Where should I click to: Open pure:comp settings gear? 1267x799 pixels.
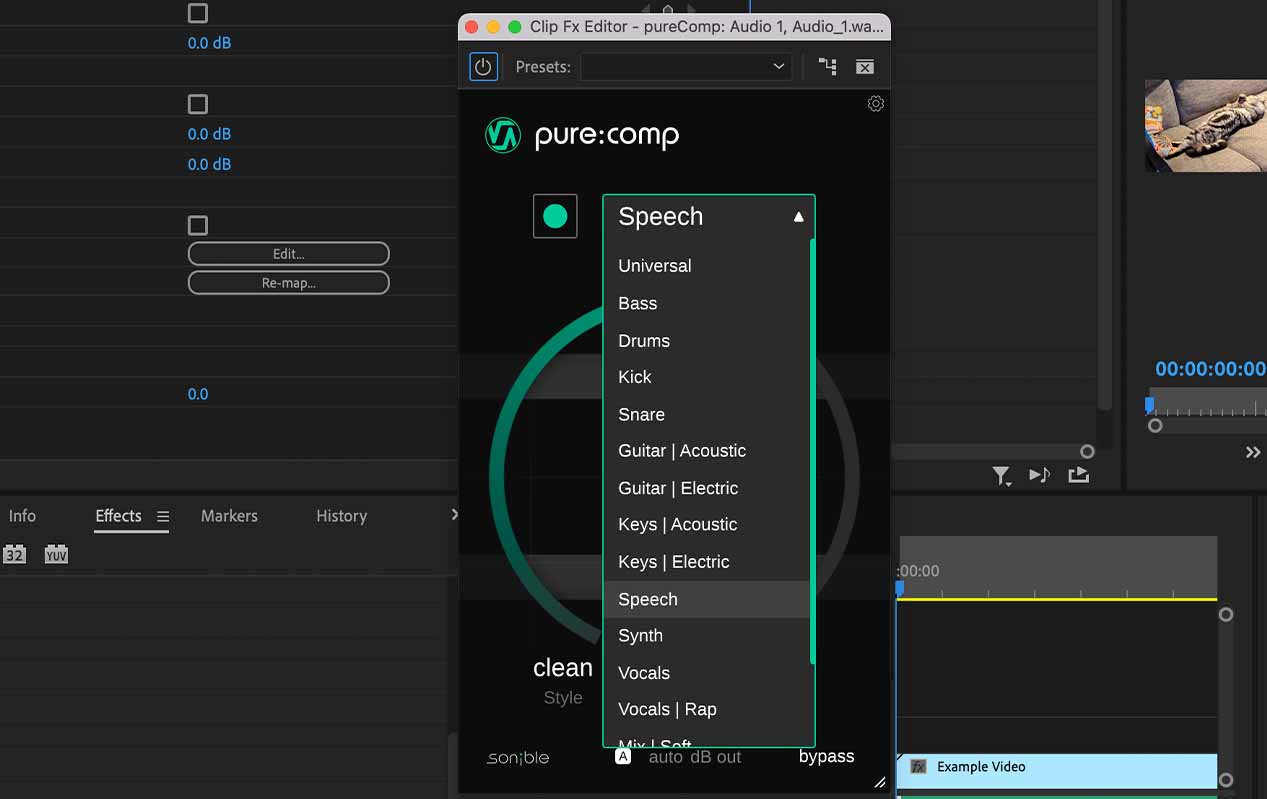tap(876, 104)
